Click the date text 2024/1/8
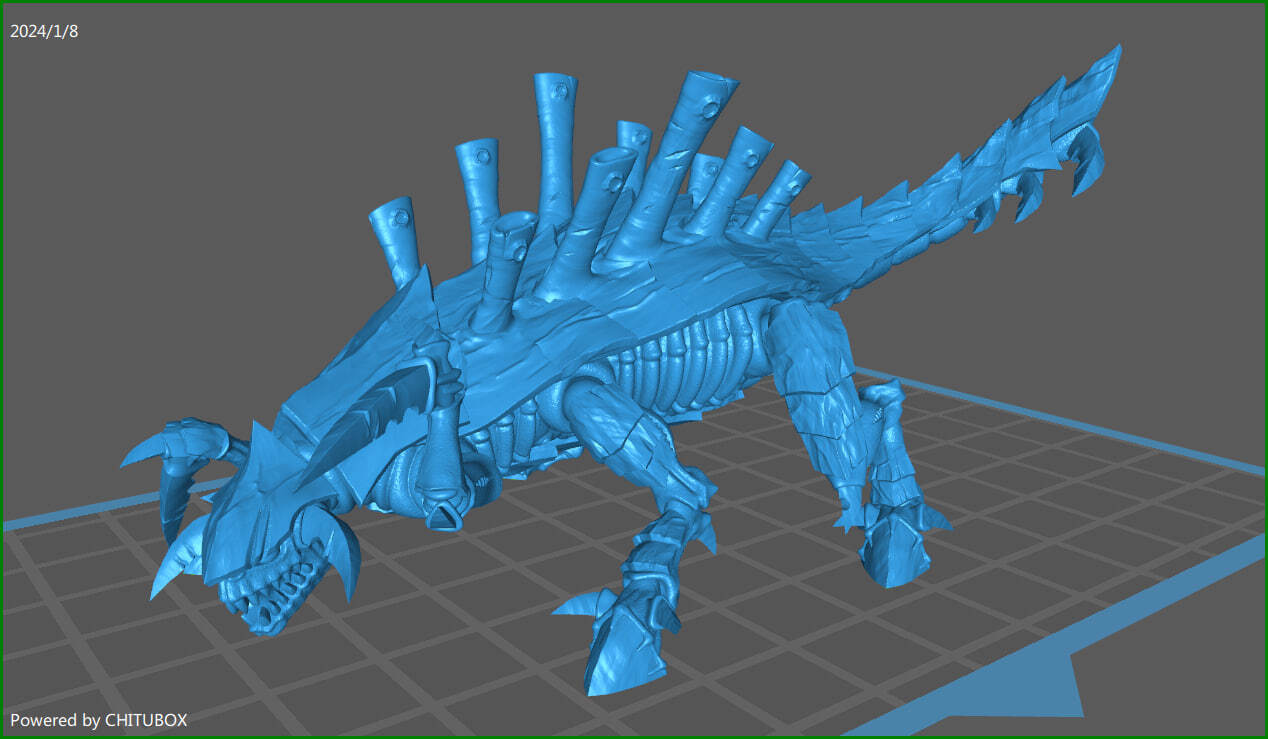This screenshot has width=1268, height=739. click(44, 31)
